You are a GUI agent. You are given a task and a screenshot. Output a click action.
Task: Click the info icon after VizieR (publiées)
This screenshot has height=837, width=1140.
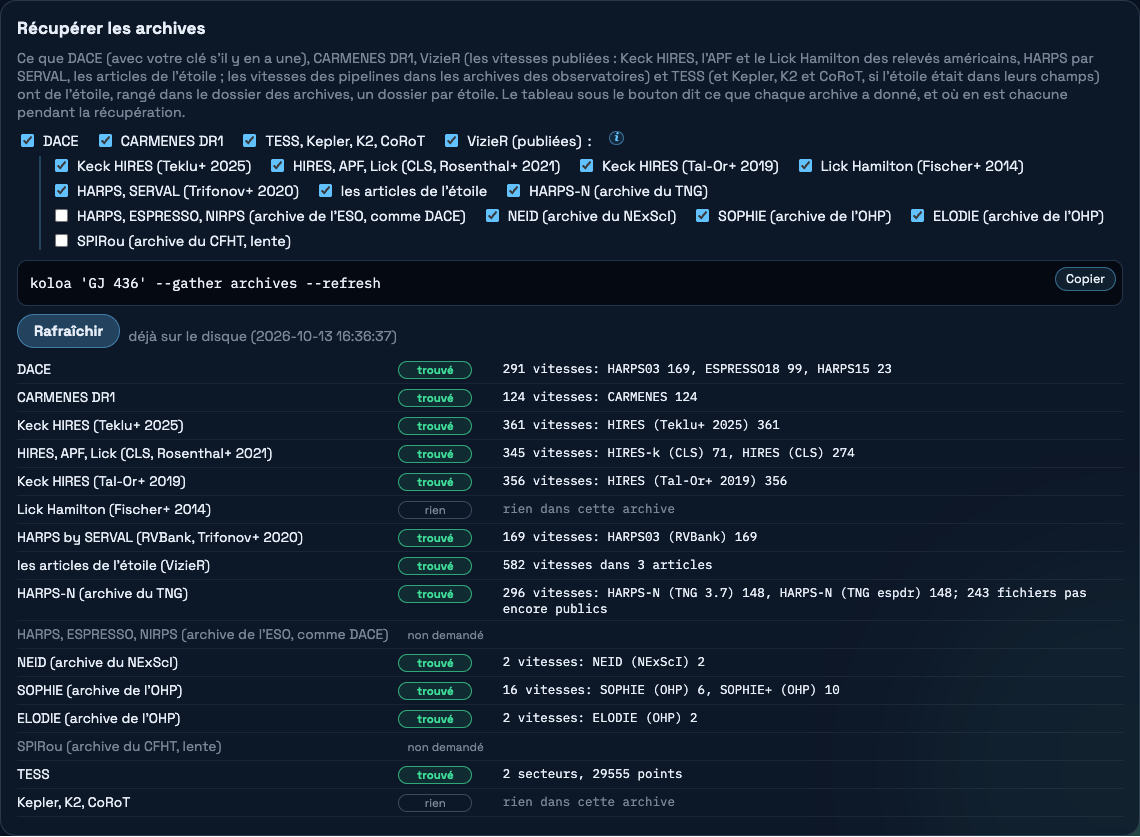click(616, 138)
